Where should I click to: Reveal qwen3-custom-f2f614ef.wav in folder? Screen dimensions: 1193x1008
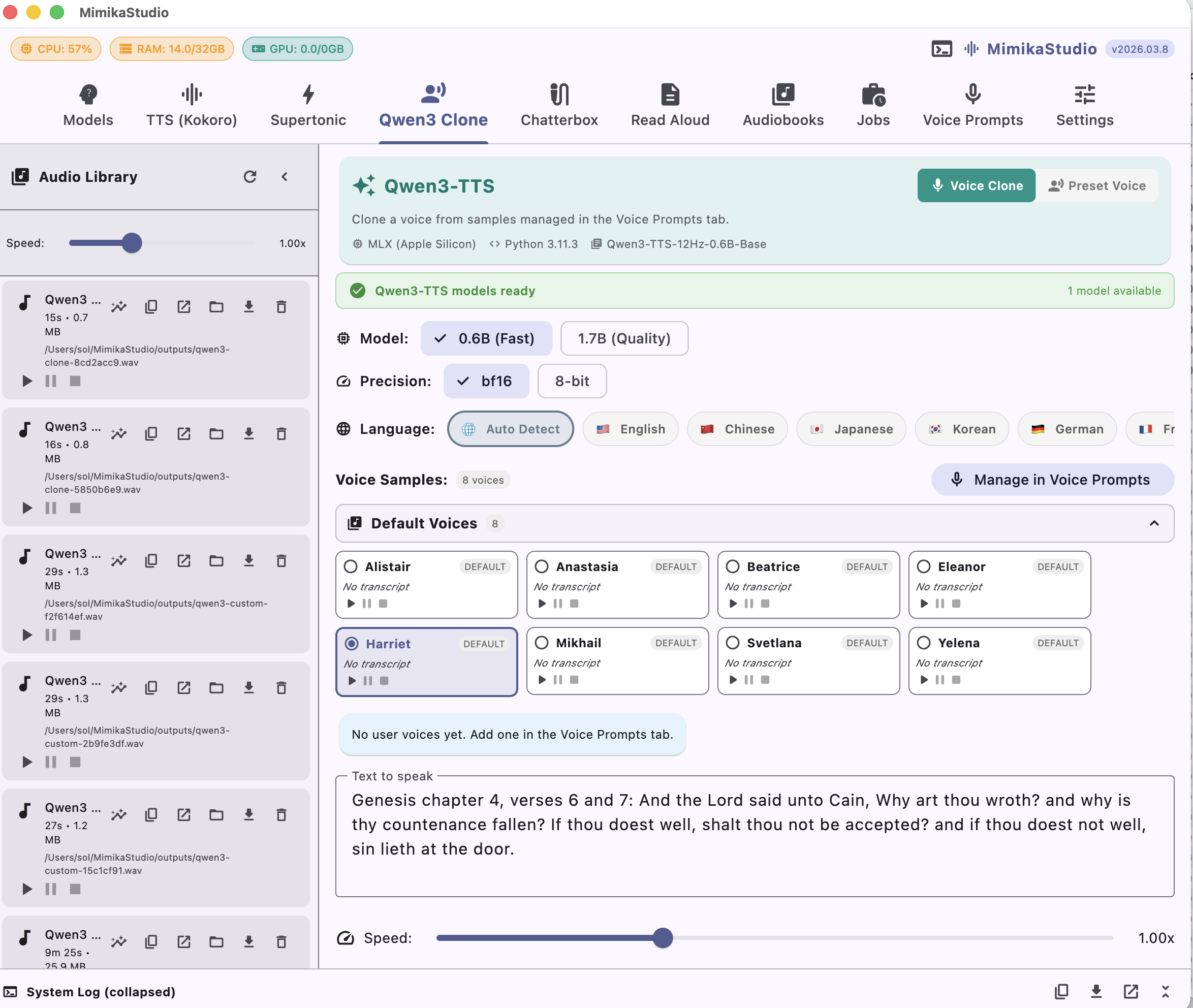tap(216, 560)
